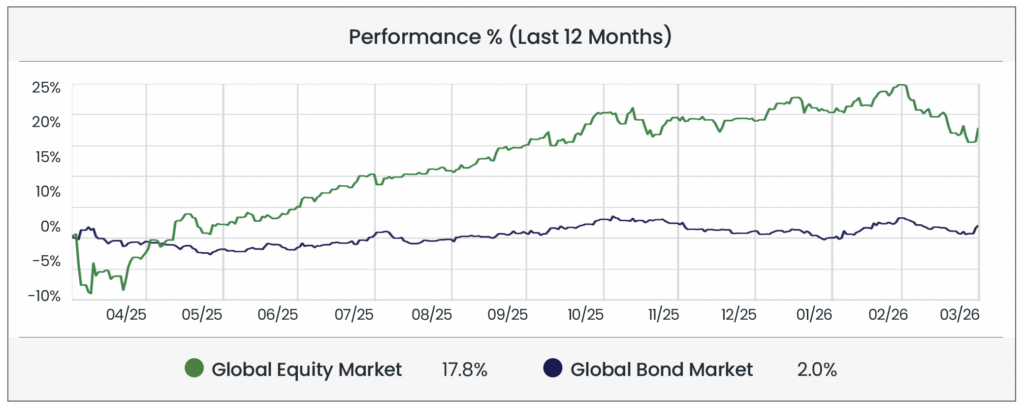Select the 07/25 date axis label
The image size is (1024, 407).
(355, 314)
